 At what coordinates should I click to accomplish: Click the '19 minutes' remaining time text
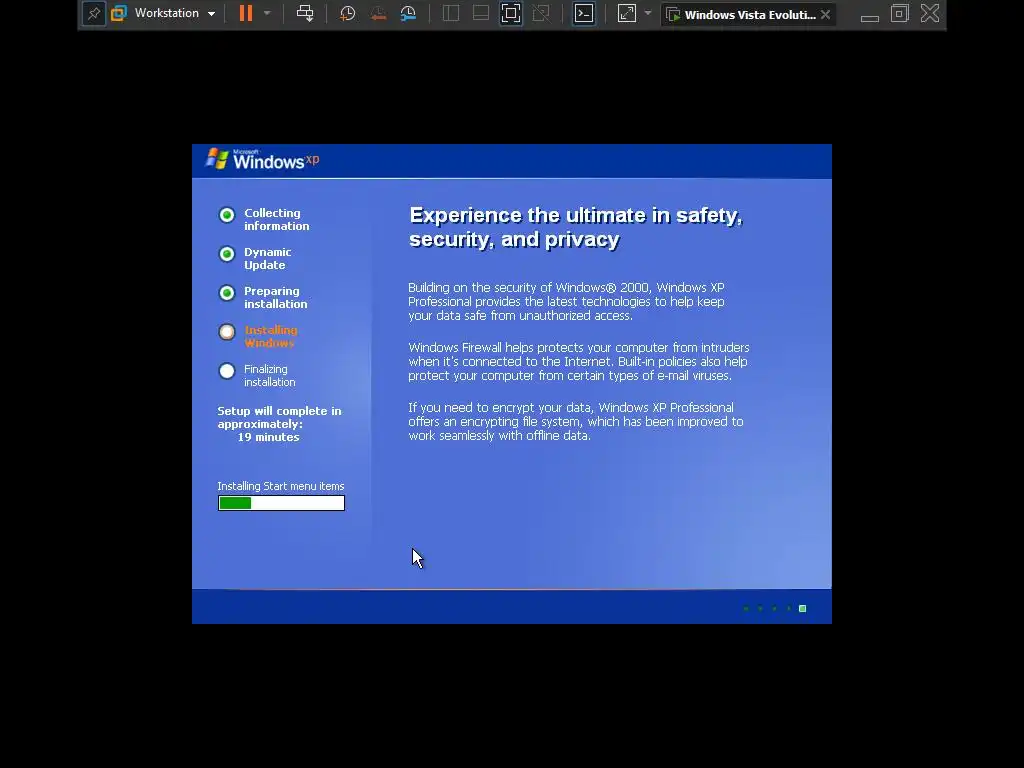(x=268, y=438)
